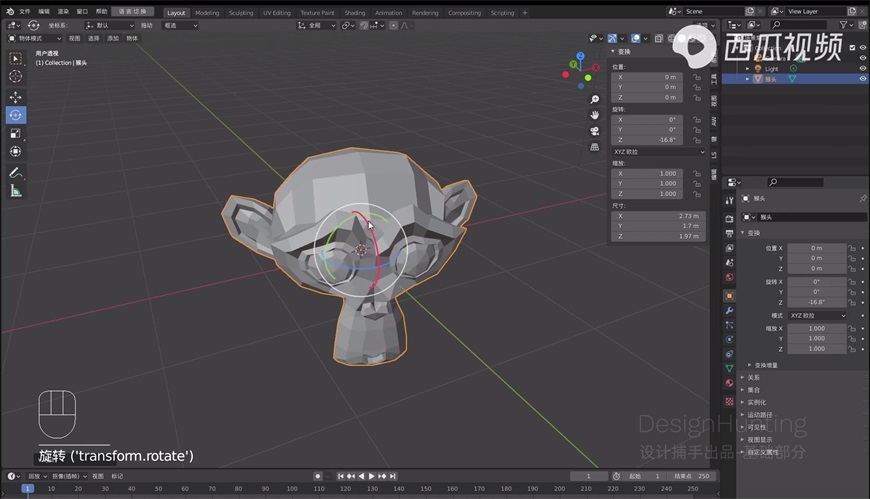870x499 pixels.
Task: Select the Measure tool
Action: (16, 191)
